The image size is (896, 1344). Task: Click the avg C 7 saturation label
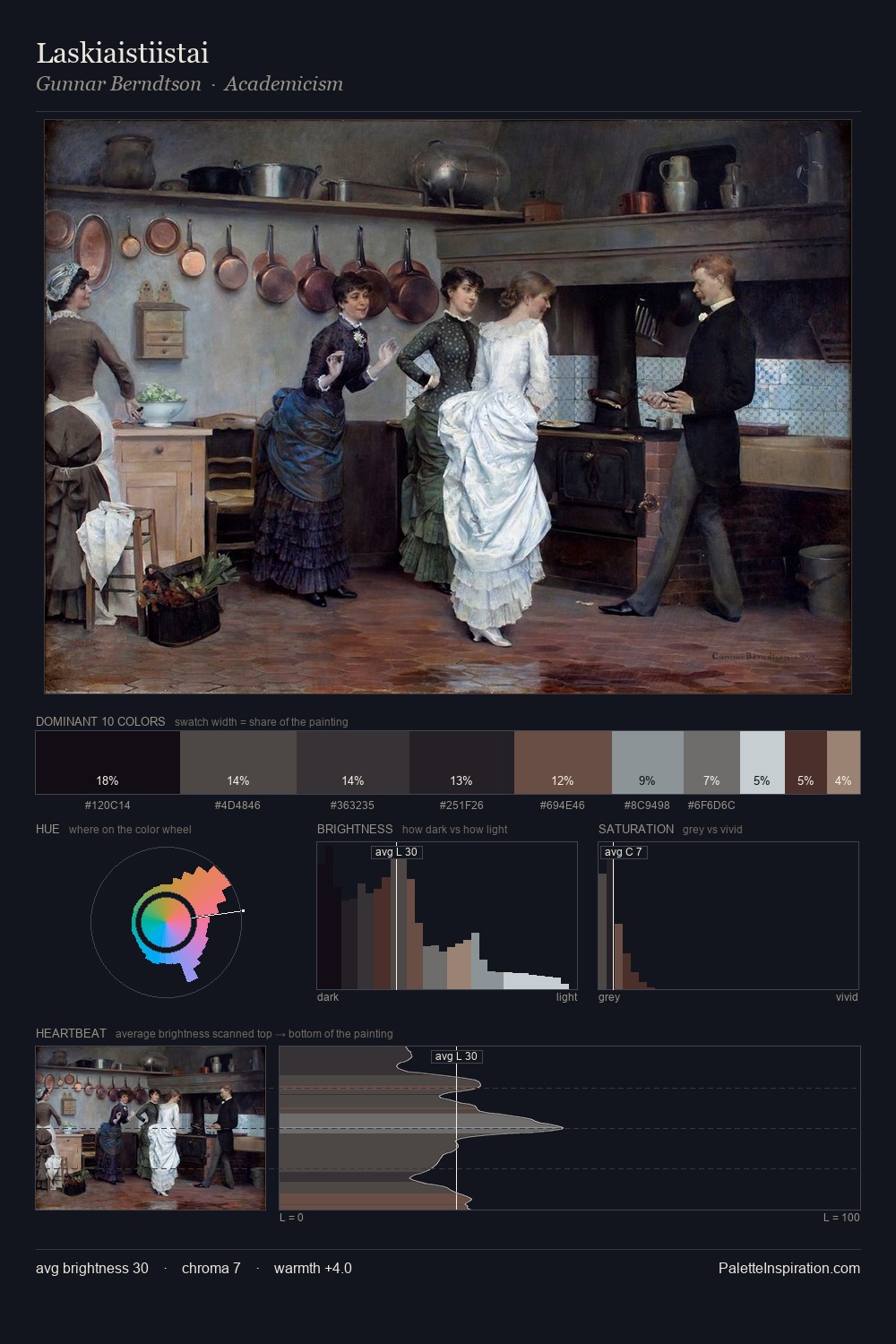(x=624, y=851)
